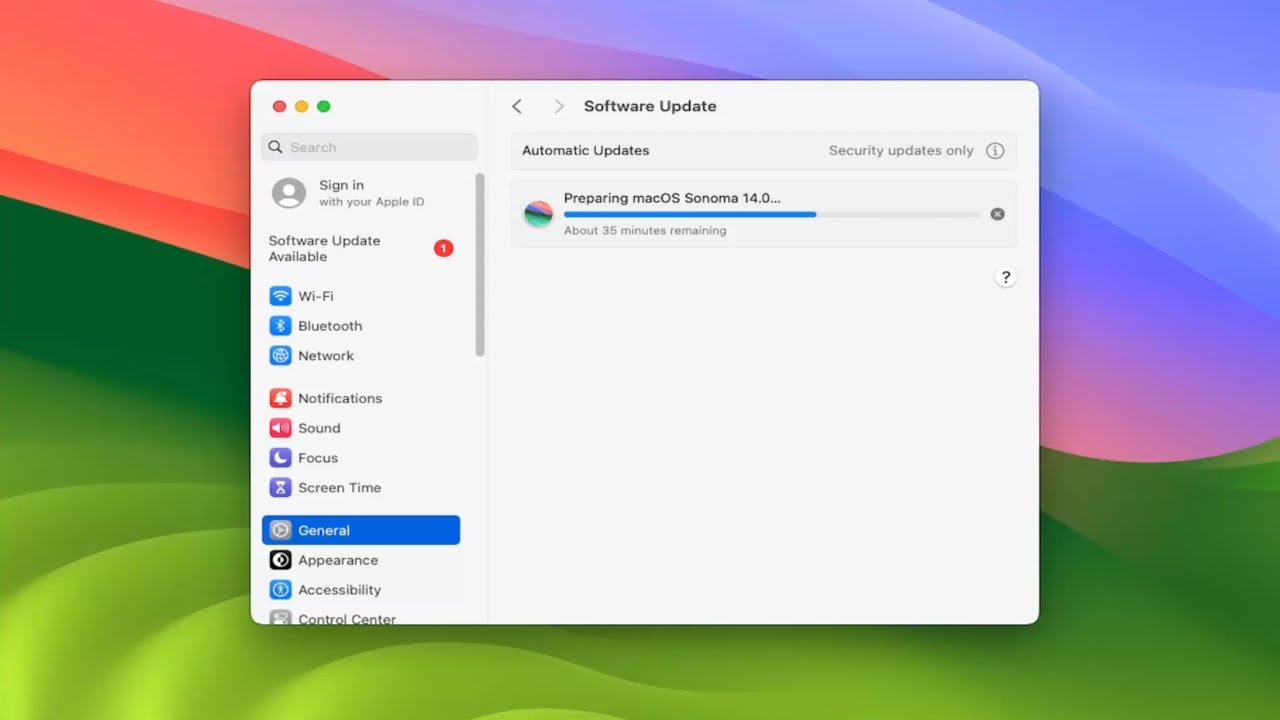Click the Software Update title
Viewport: 1280px width, 720px height.
coord(650,106)
